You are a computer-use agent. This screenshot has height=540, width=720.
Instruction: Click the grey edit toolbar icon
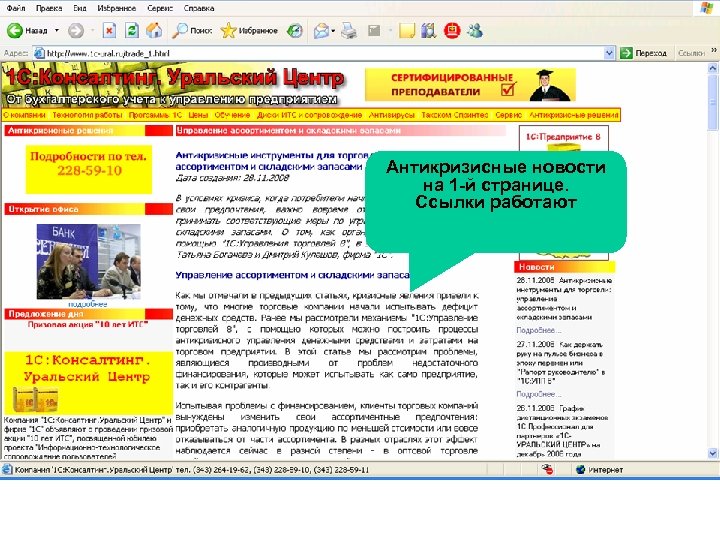point(374,31)
